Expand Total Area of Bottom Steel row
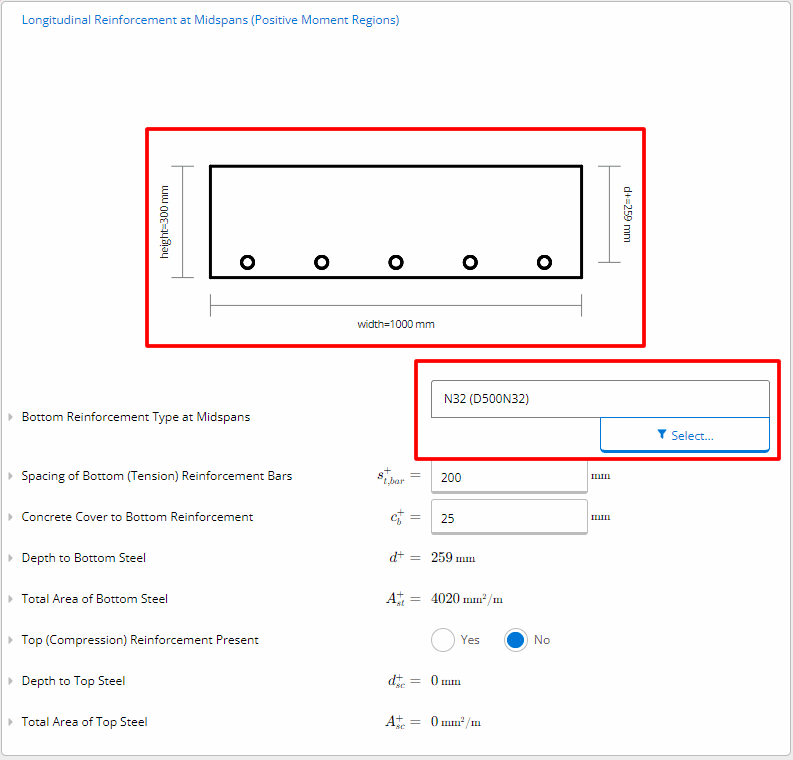 point(10,599)
